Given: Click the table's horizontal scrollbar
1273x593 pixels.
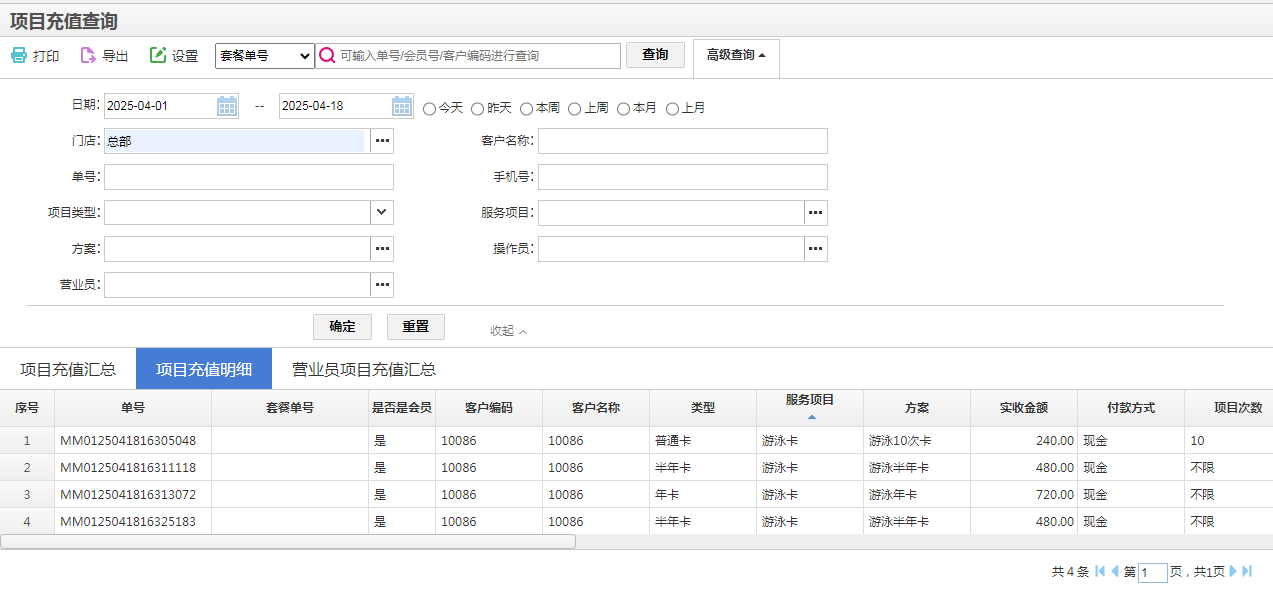Looking at the screenshot, I should pyautogui.click(x=288, y=541).
